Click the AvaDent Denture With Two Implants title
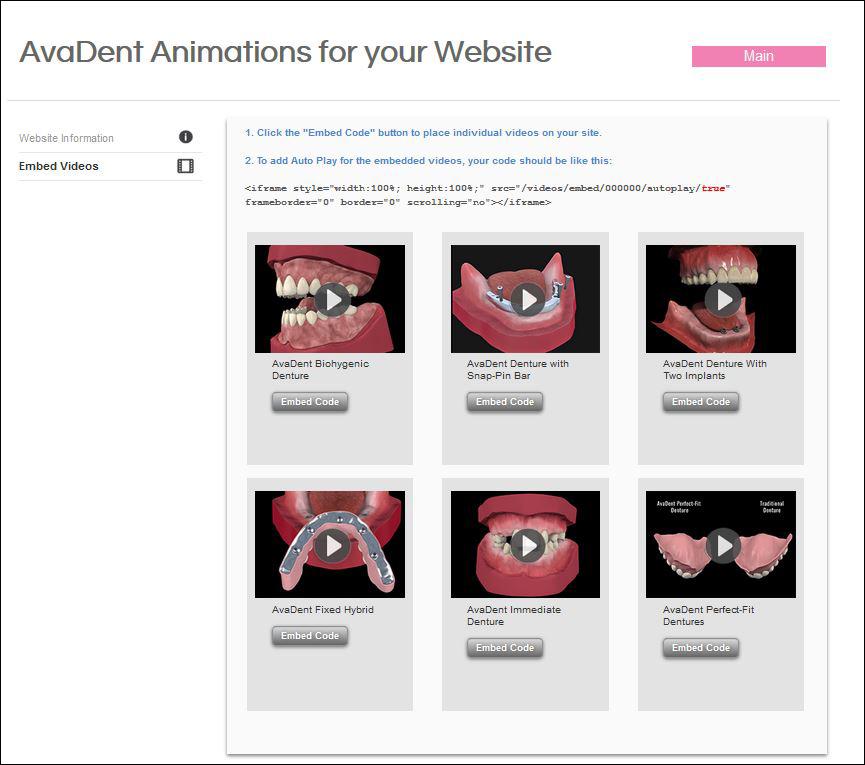Viewport: 865px width, 765px height. [714, 370]
